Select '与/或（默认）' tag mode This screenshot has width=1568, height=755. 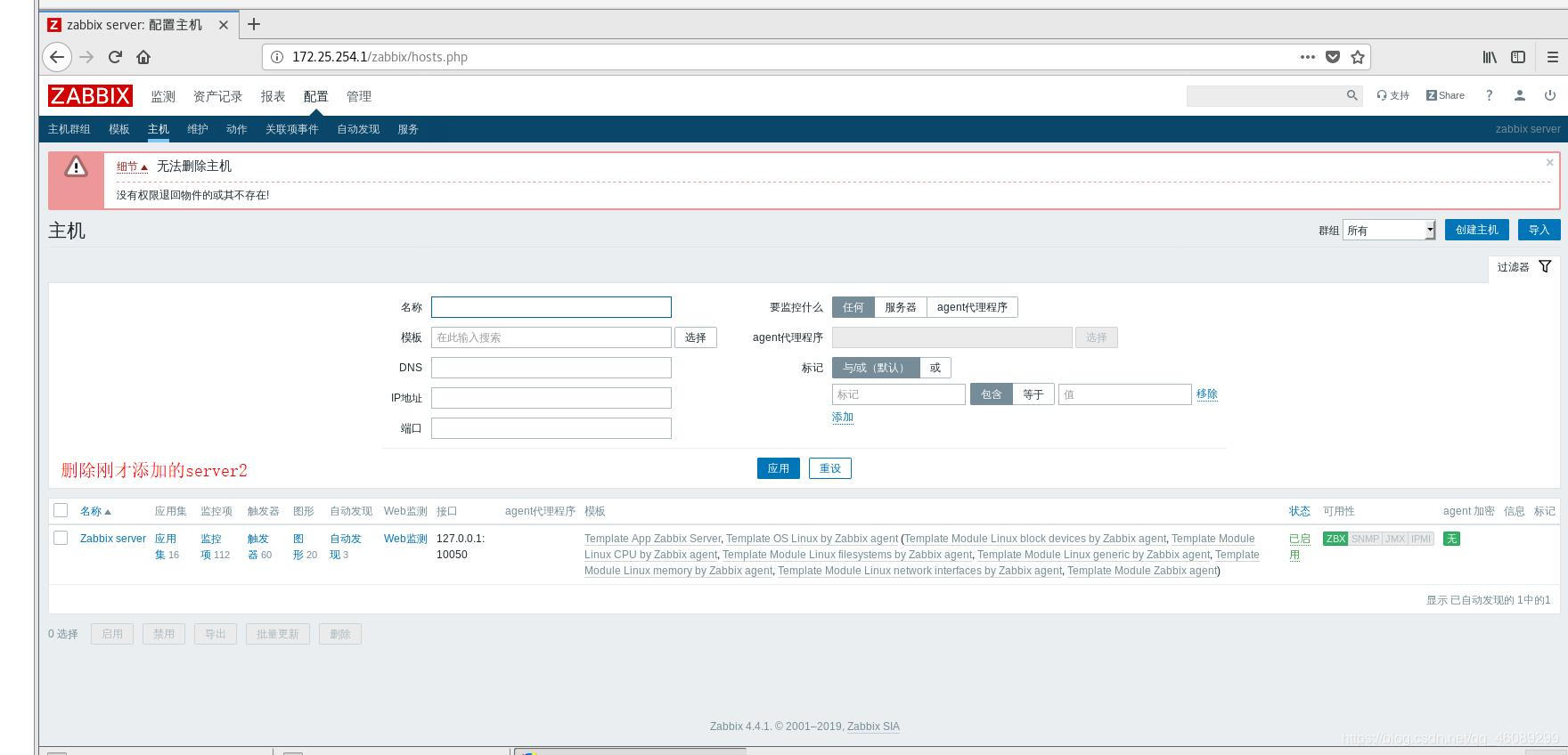click(876, 368)
